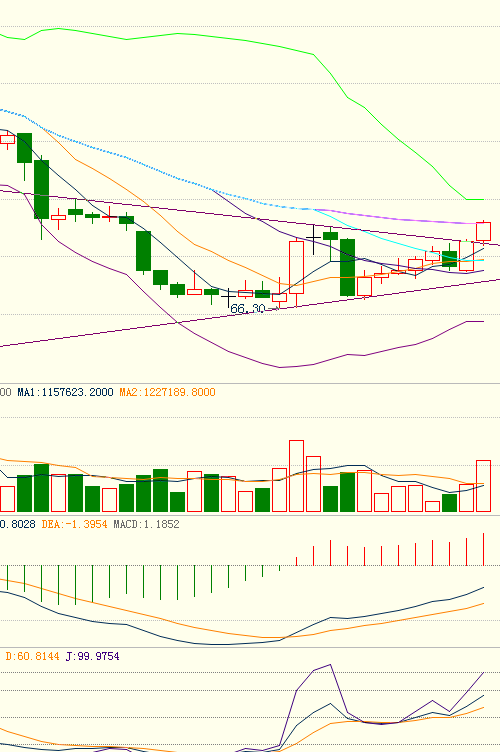Click the 66.30 low price annotation
Image resolution: width=500 pixels, height=752 pixels.
tap(247, 309)
